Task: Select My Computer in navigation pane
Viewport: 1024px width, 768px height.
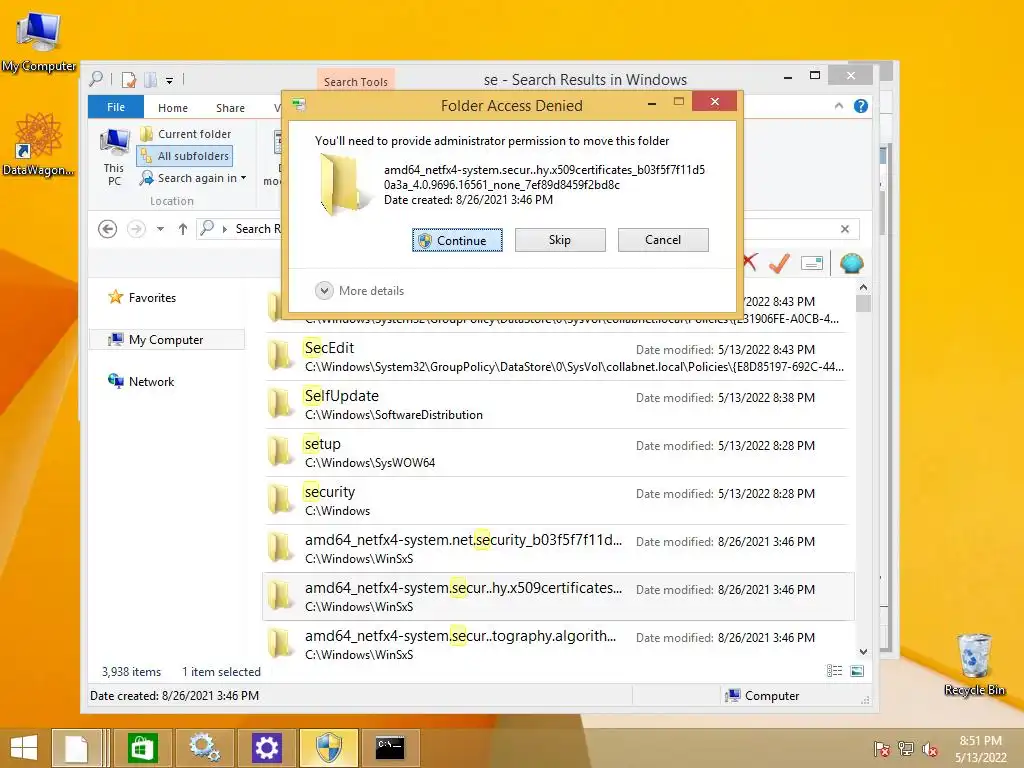Action: [167, 340]
